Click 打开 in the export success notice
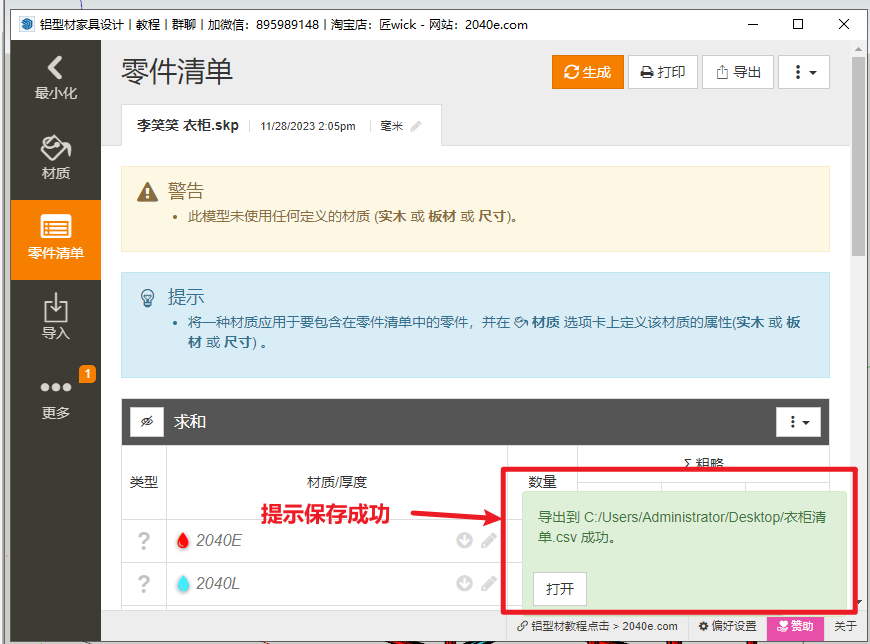The width and height of the screenshot is (870, 644). coord(560,589)
